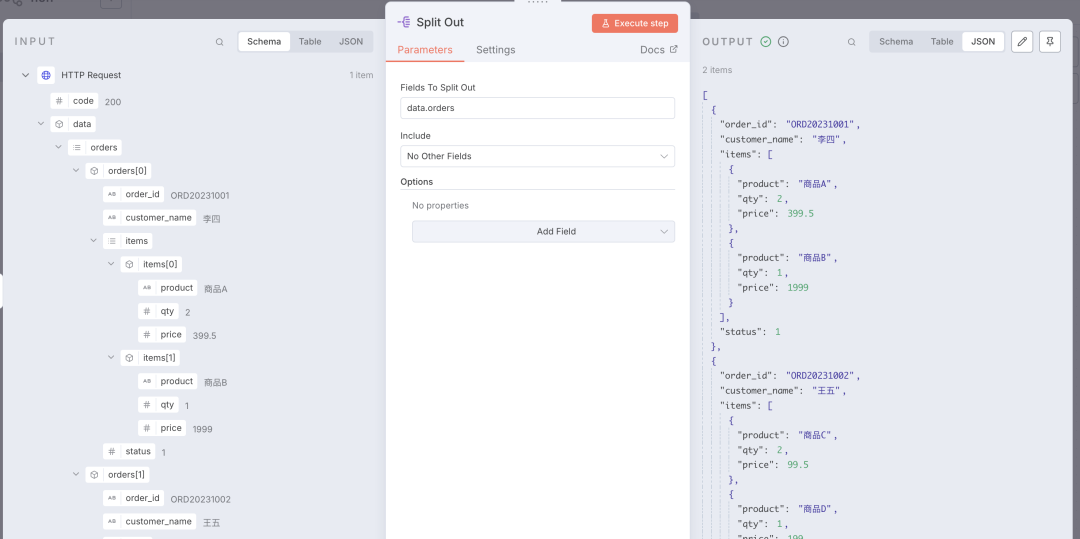Switch Input view to Table
This screenshot has width=1080, height=539.
coord(310,42)
